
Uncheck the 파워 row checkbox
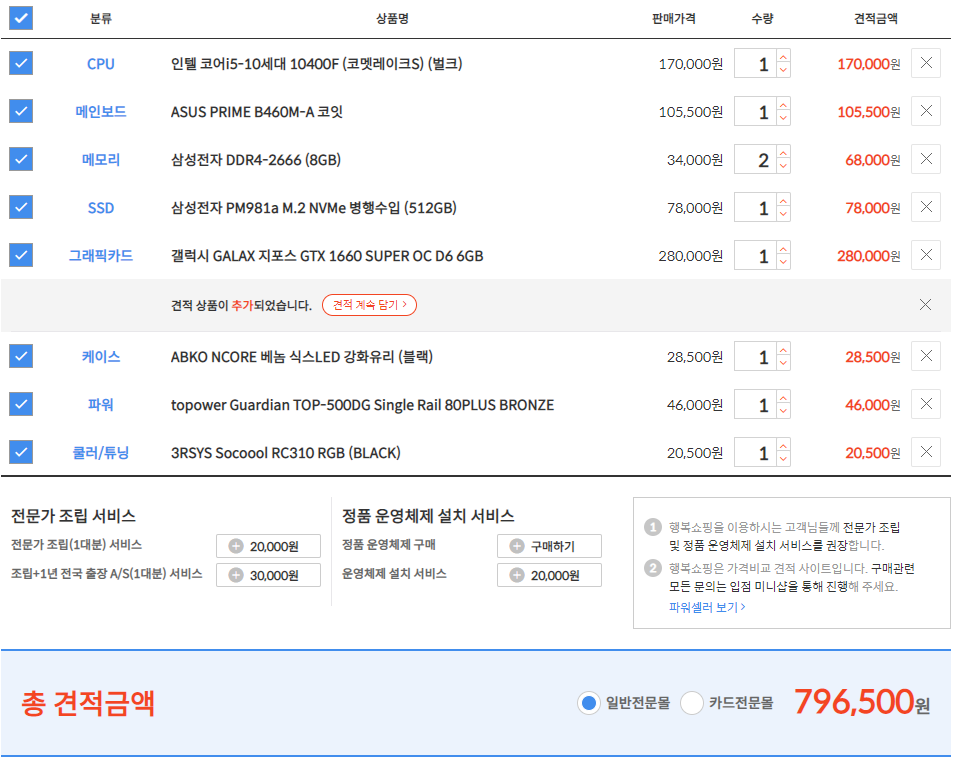point(21,404)
